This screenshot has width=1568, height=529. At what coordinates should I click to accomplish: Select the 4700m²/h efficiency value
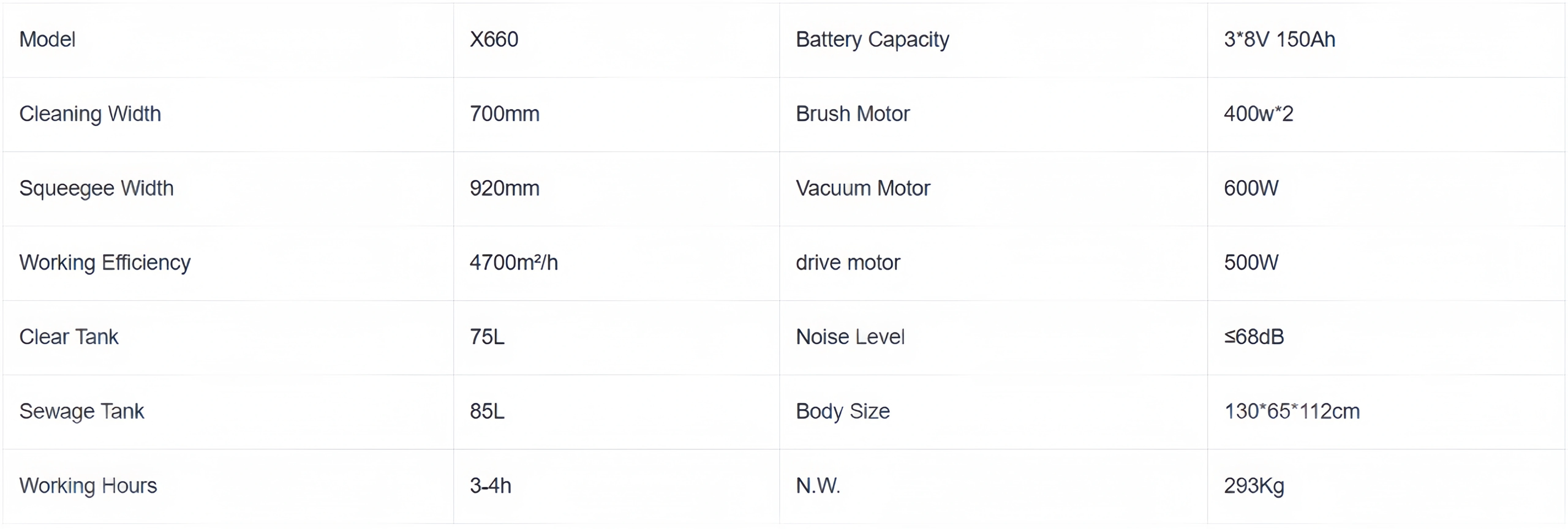coord(514,263)
